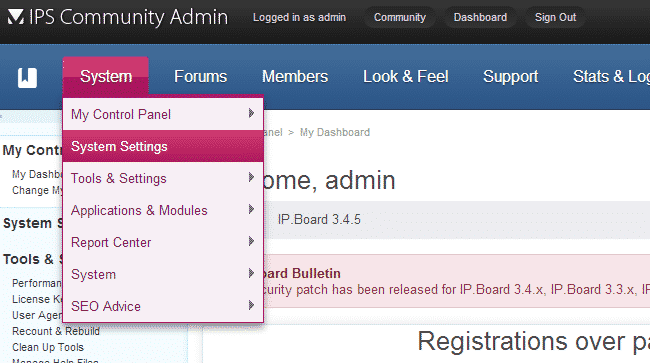Open the bookmark icon in navigation bar
The height and width of the screenshot is (363, 650).
click(27, 77)
